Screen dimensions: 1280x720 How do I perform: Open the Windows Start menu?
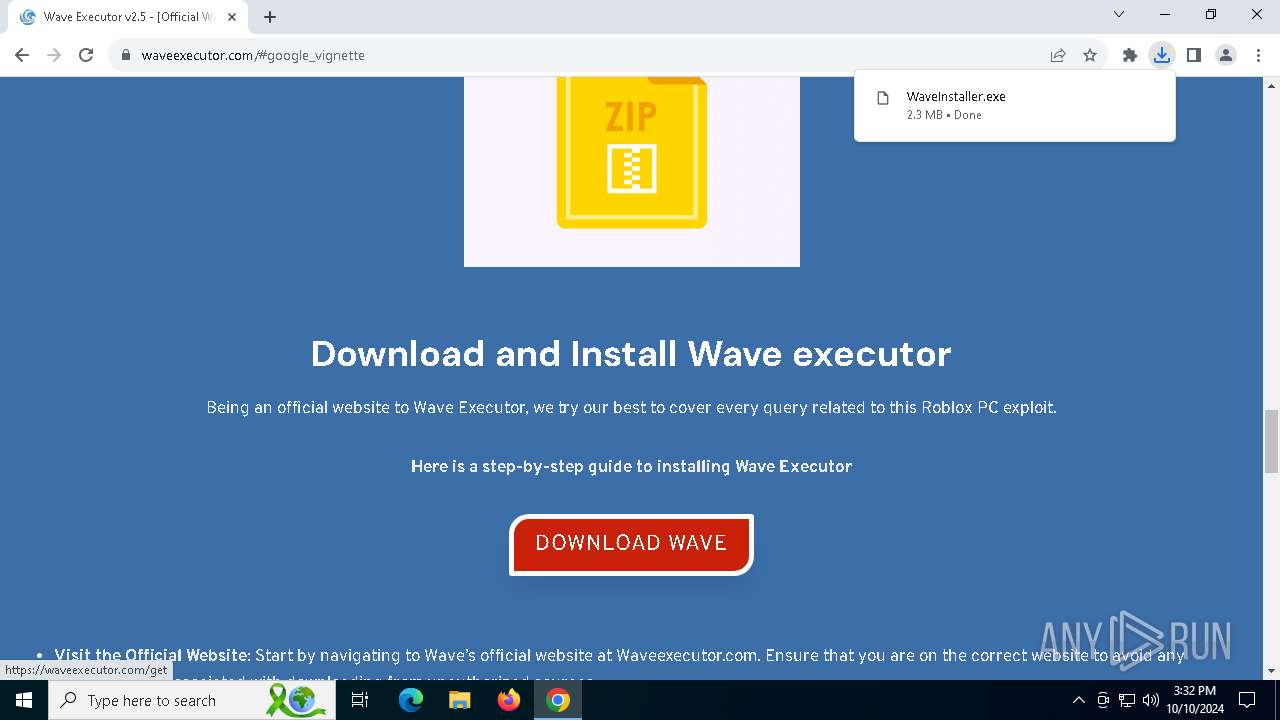tap(24, 700)
